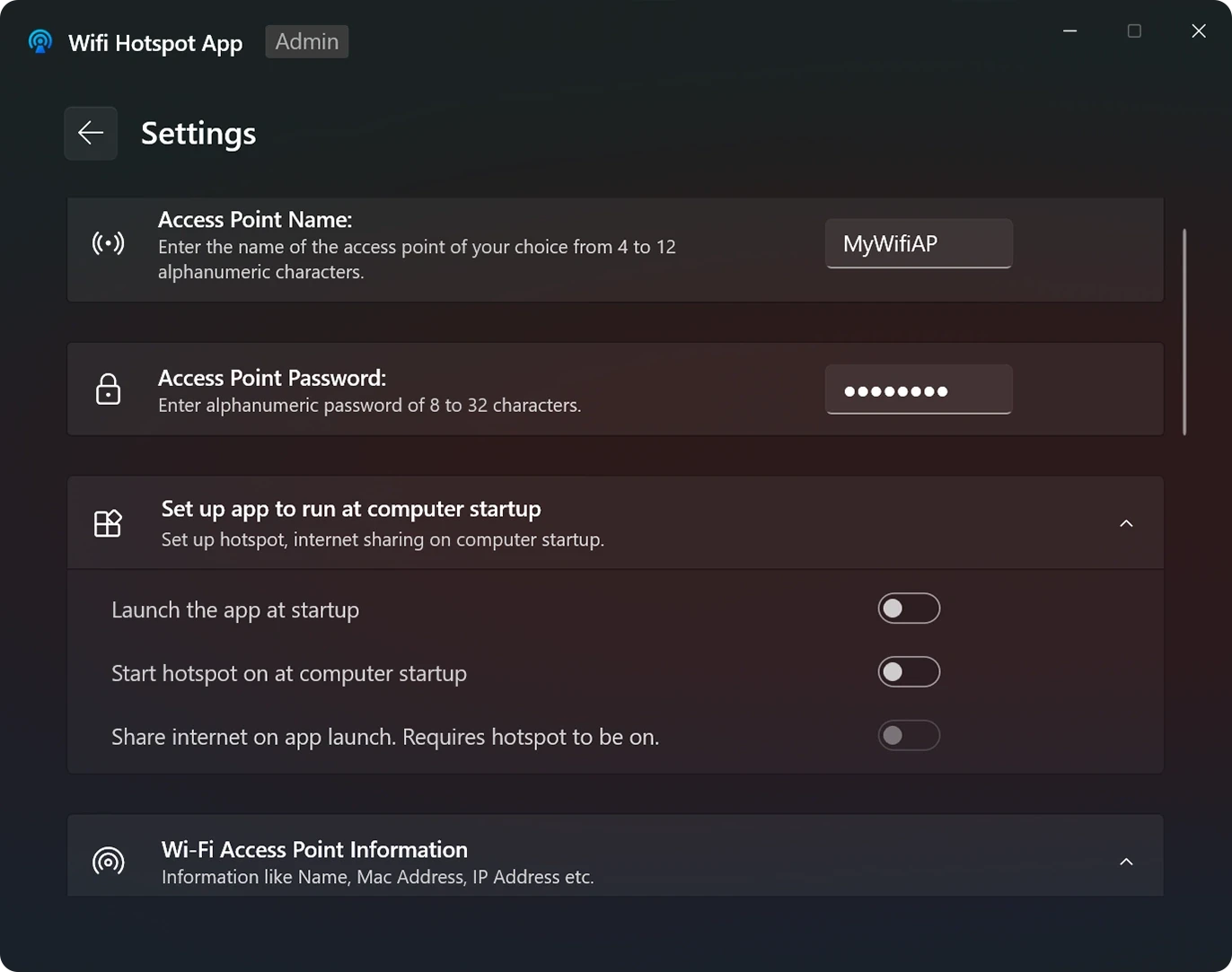Enable launch the app at startup
The width and height of the screenshot is (1232, 972).
(909, 608)
